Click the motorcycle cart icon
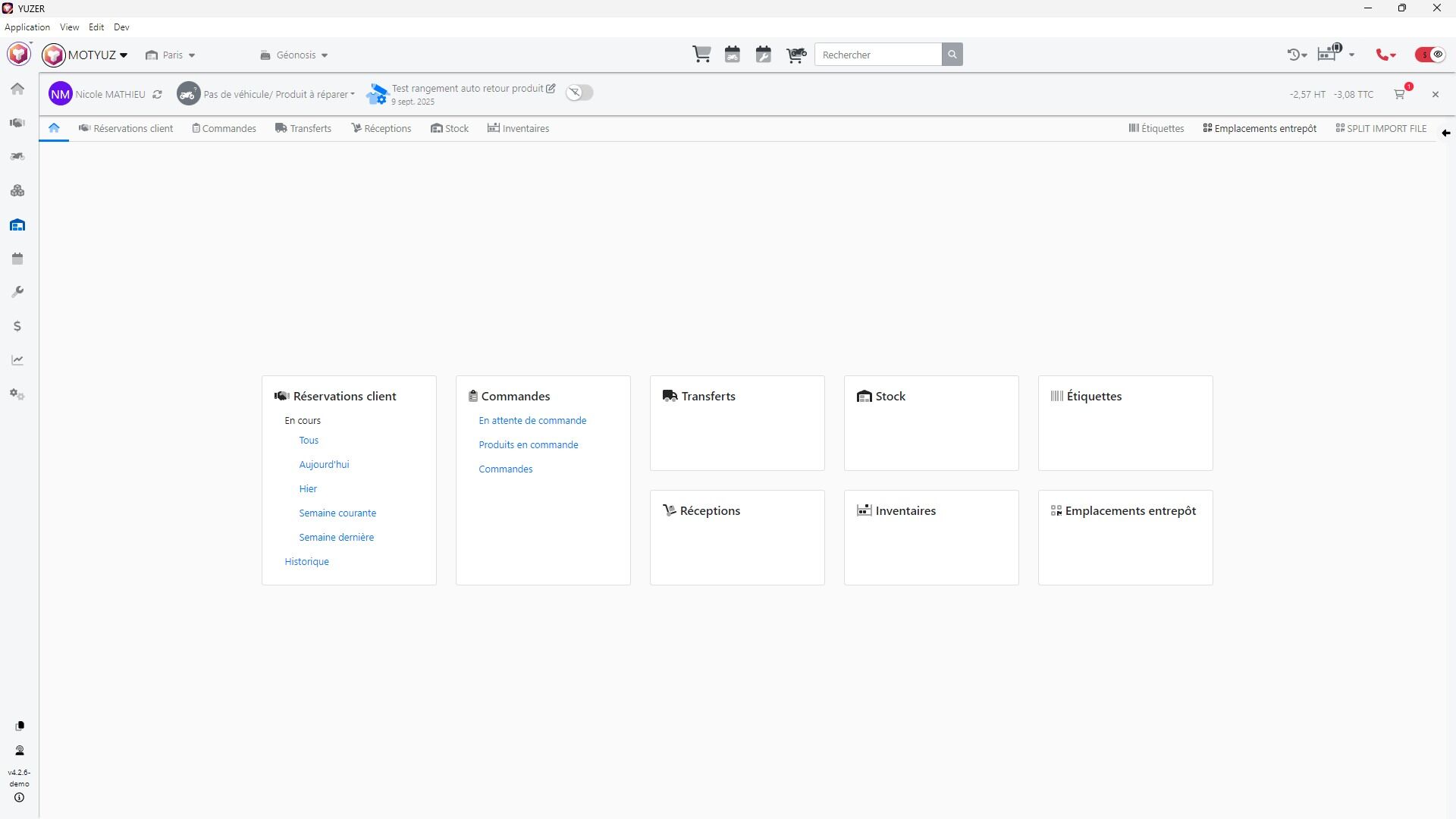Viewport: 1456px width, 819px height. click(795, 55)
